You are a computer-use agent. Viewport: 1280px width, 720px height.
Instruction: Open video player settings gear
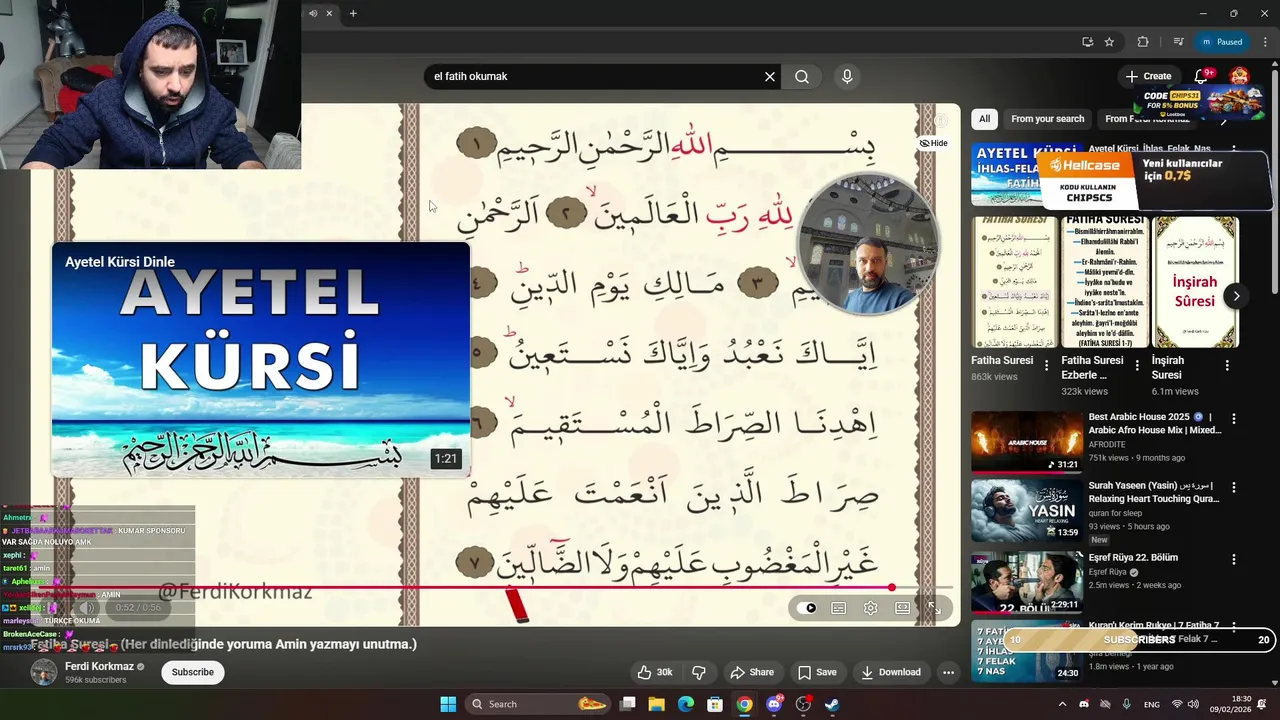(871, 608)
